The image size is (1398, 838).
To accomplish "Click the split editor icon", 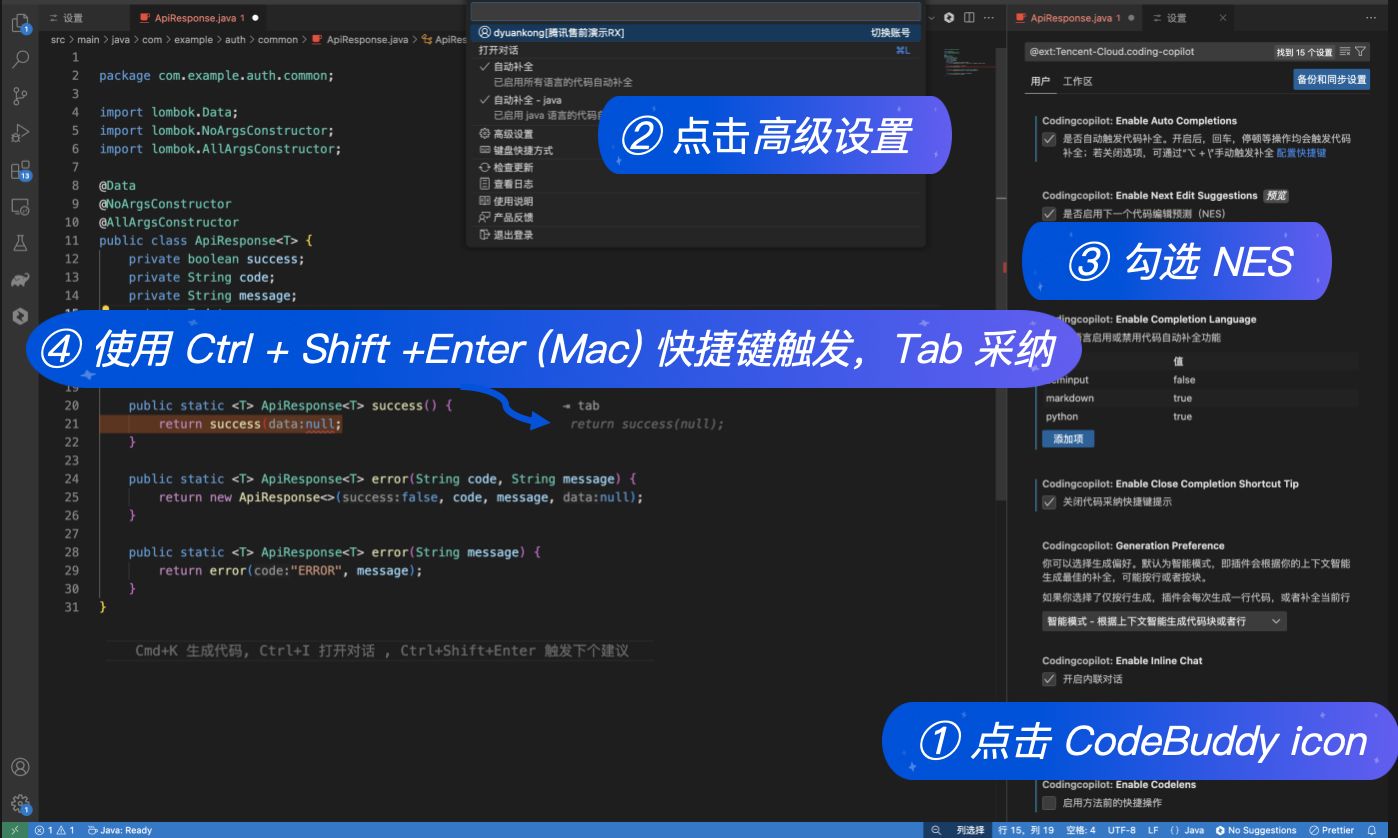I will tap(967, 18).
